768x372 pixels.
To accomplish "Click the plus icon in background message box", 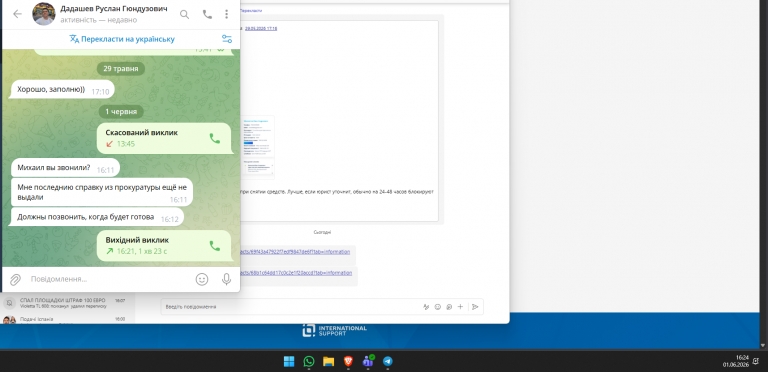I will pos(460,307).
